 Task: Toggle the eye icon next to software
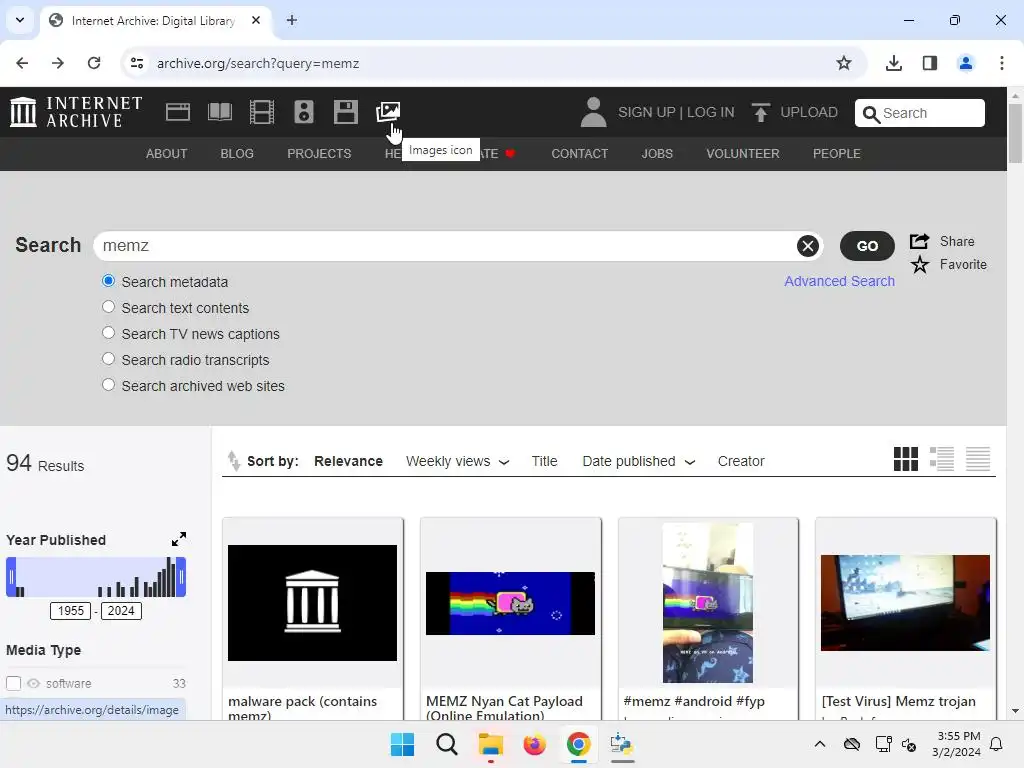(33, 683)
